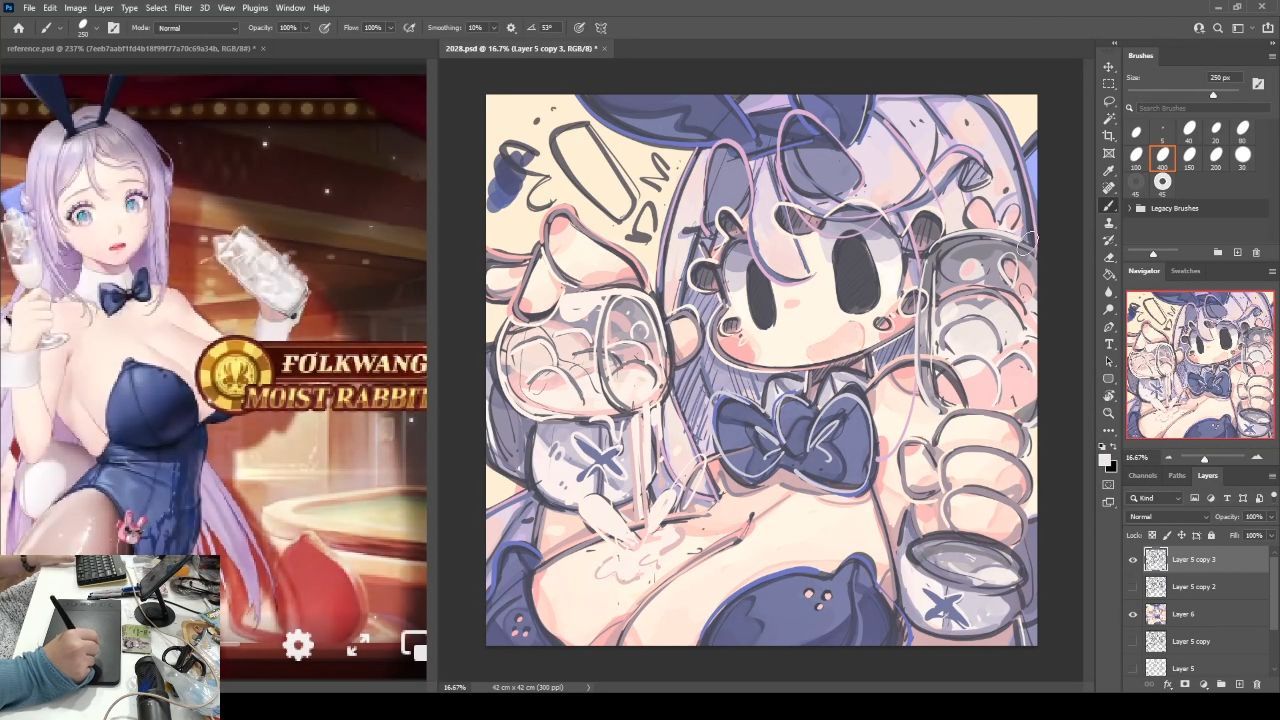Select the Magic Wand tool
Image resolution: width=1280 pixels, height=720 pixels.
click(x=1109, y=119)
